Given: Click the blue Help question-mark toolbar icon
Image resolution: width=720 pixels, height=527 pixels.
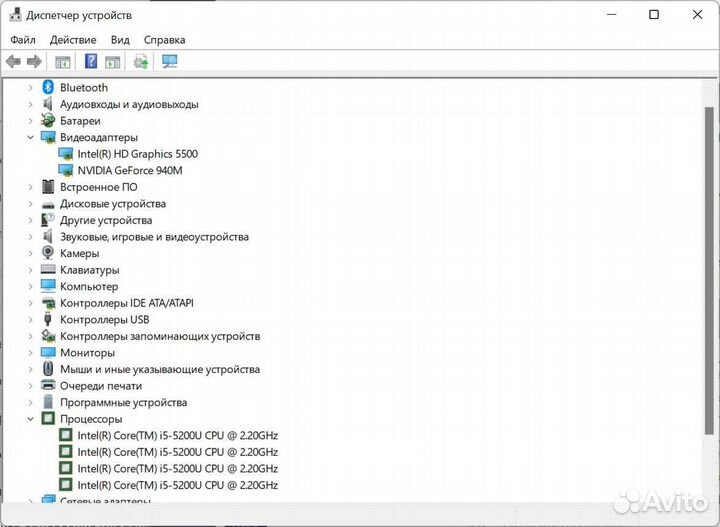Looking at the screenshot, I should pos(91,62).
